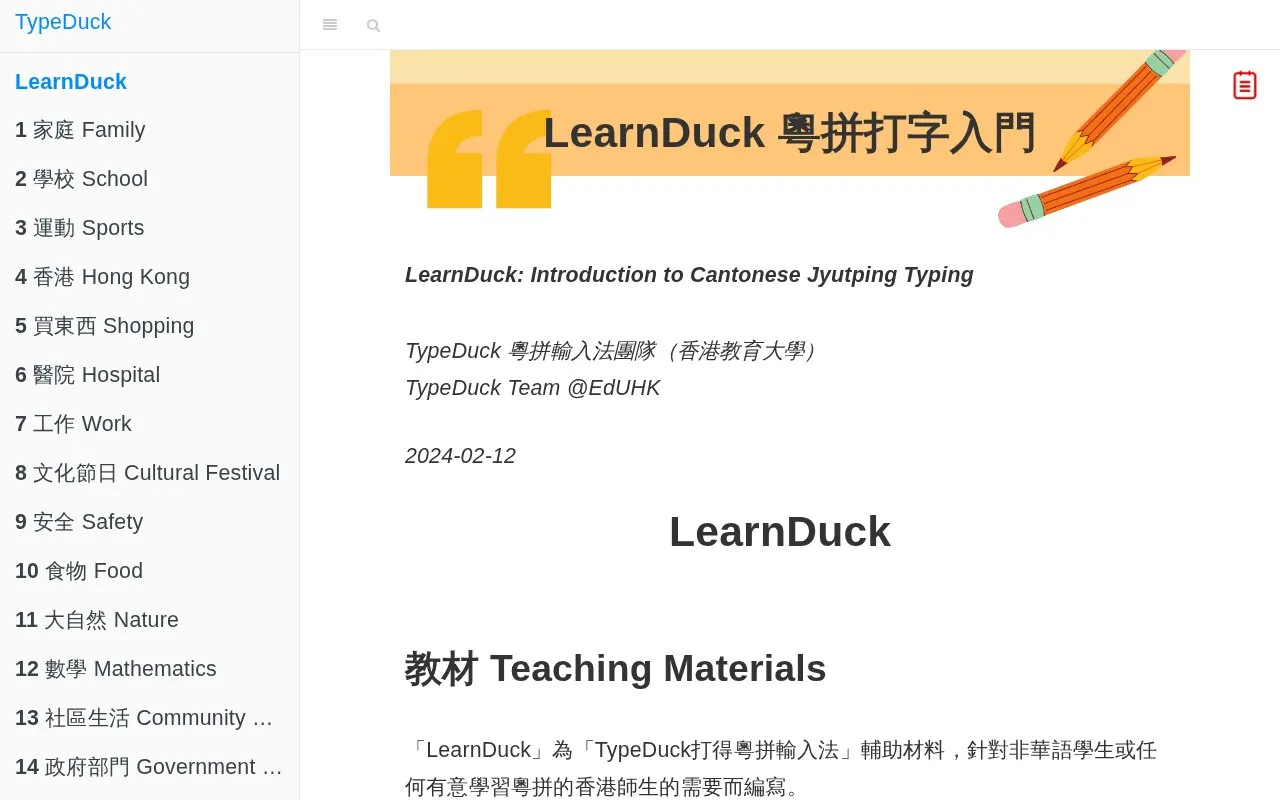Click the red clipboard icon
Screen dimensions: 1280x800
pyautogui.click(x=1244, y=85)
